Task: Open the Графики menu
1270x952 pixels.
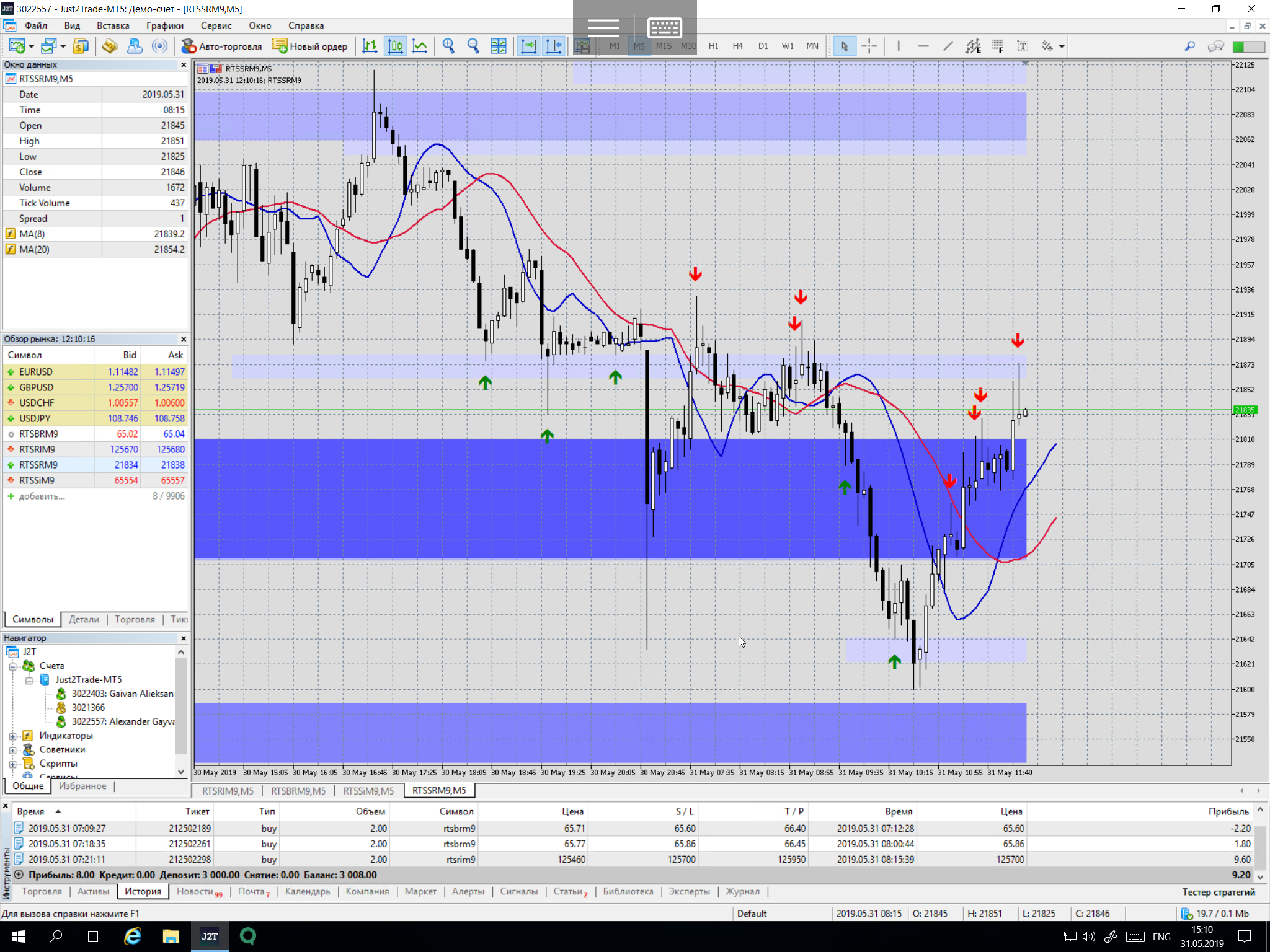Action: click(164, 25)
